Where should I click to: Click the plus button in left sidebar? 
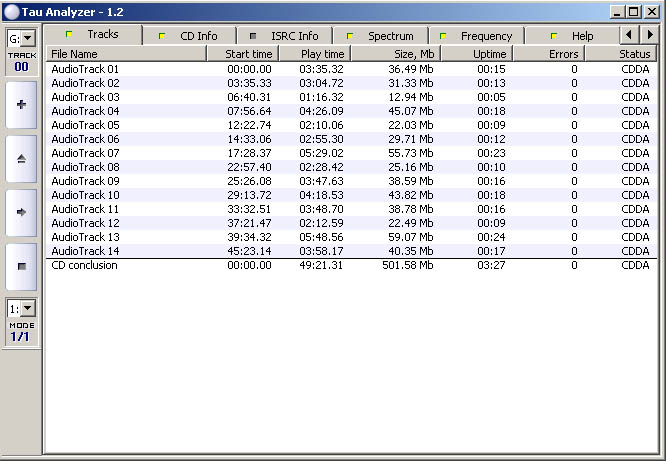click(21, 103)
